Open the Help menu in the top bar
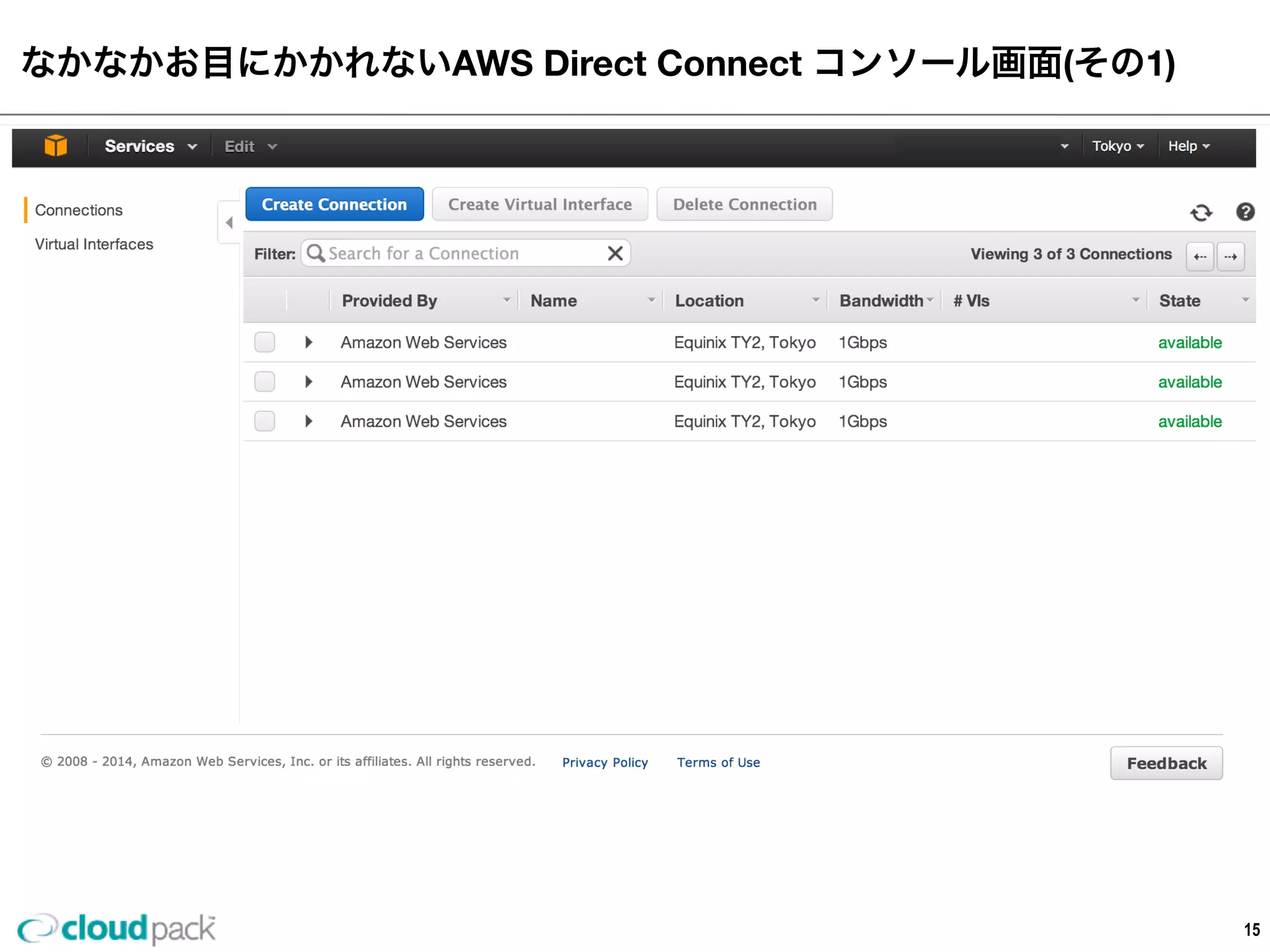The image size is (1270, 952). click(1189, 146)
